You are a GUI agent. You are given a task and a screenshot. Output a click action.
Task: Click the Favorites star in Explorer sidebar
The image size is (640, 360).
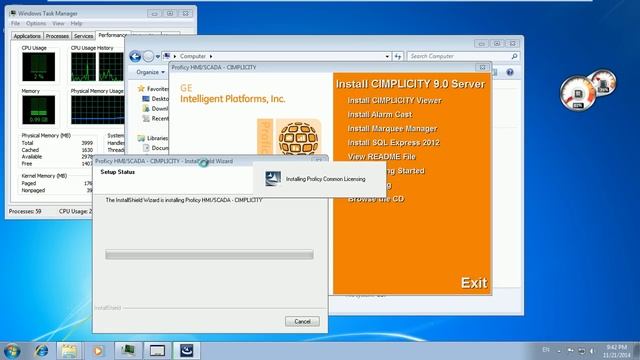[141, 88]
